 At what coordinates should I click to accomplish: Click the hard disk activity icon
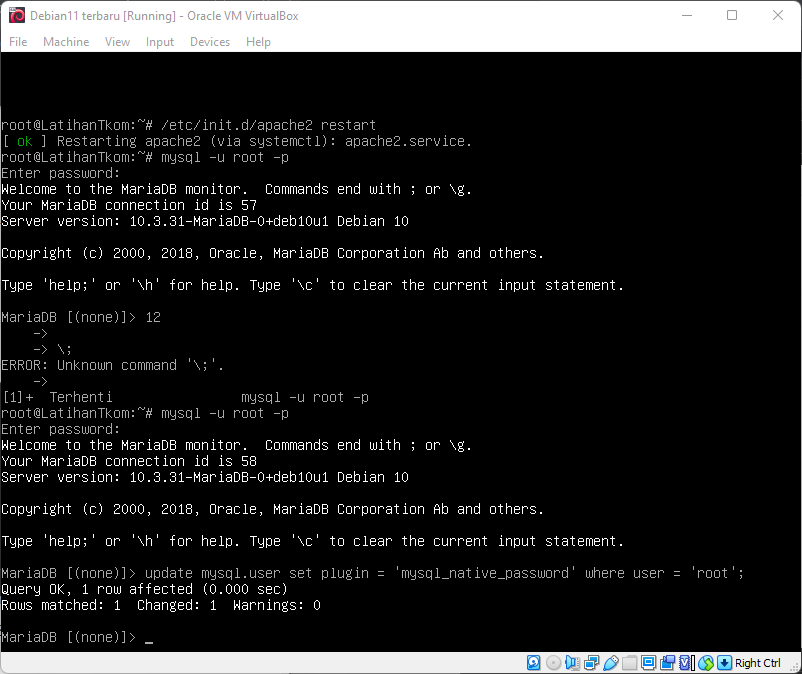tap(533, 663)
